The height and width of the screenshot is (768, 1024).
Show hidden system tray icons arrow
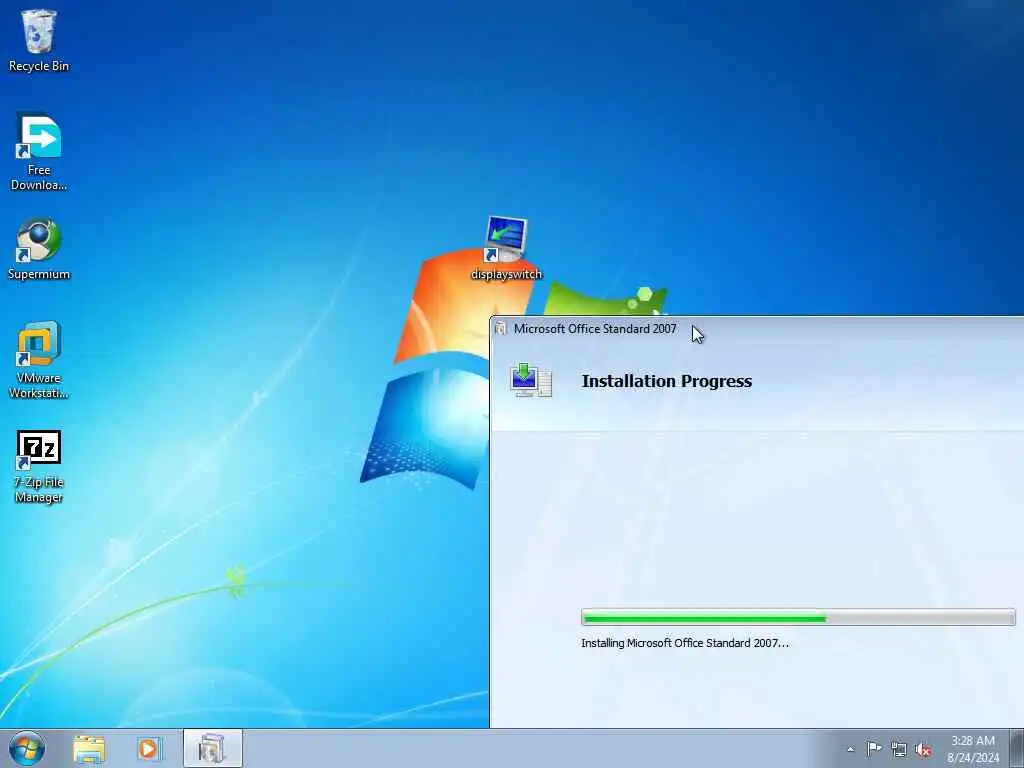tap(850, 749)
